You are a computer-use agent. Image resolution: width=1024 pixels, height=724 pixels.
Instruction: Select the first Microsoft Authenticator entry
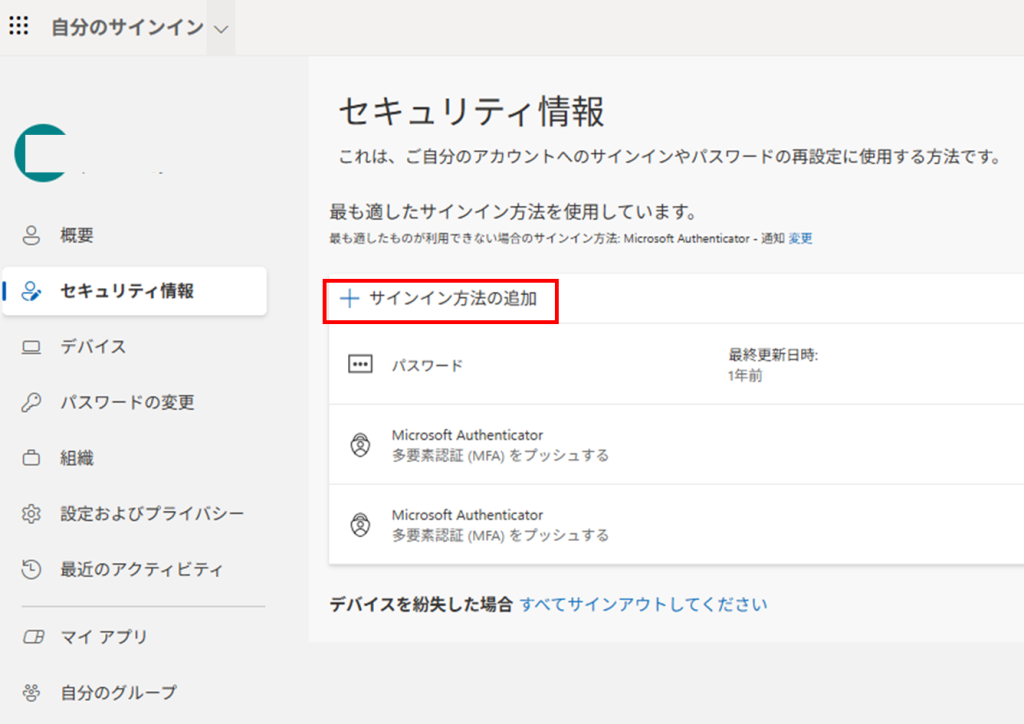tap(467, 444)
